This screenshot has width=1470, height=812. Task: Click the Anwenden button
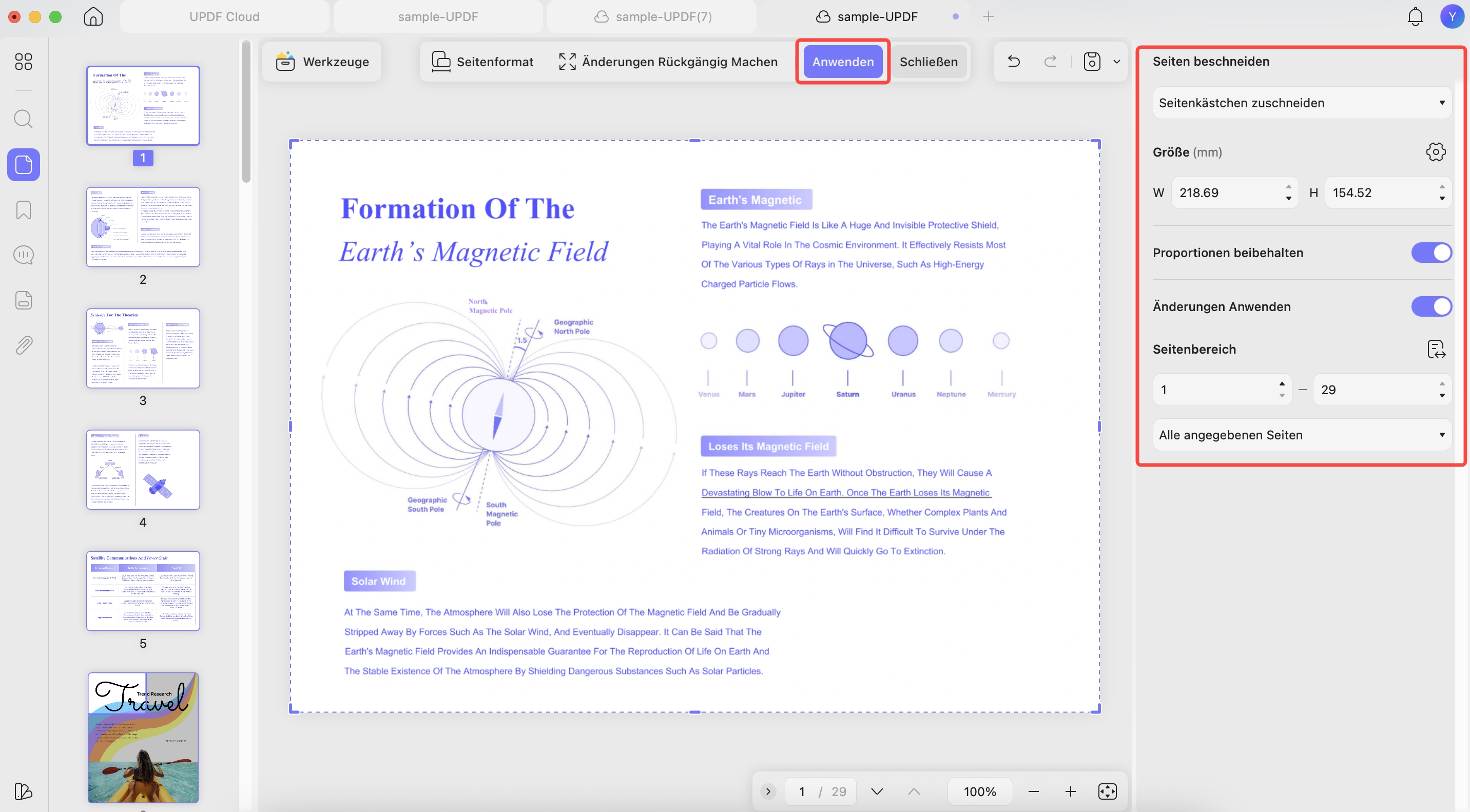coord(842,61)
